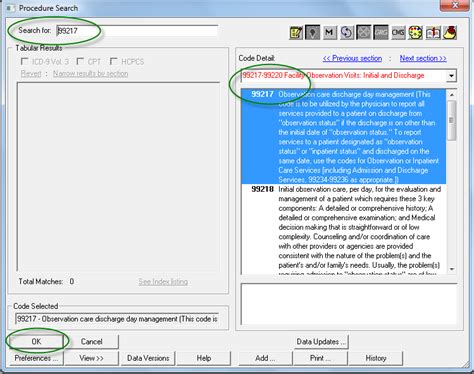Open the Help button
Viewport: 474px width, 374px height.
(204, 358)
